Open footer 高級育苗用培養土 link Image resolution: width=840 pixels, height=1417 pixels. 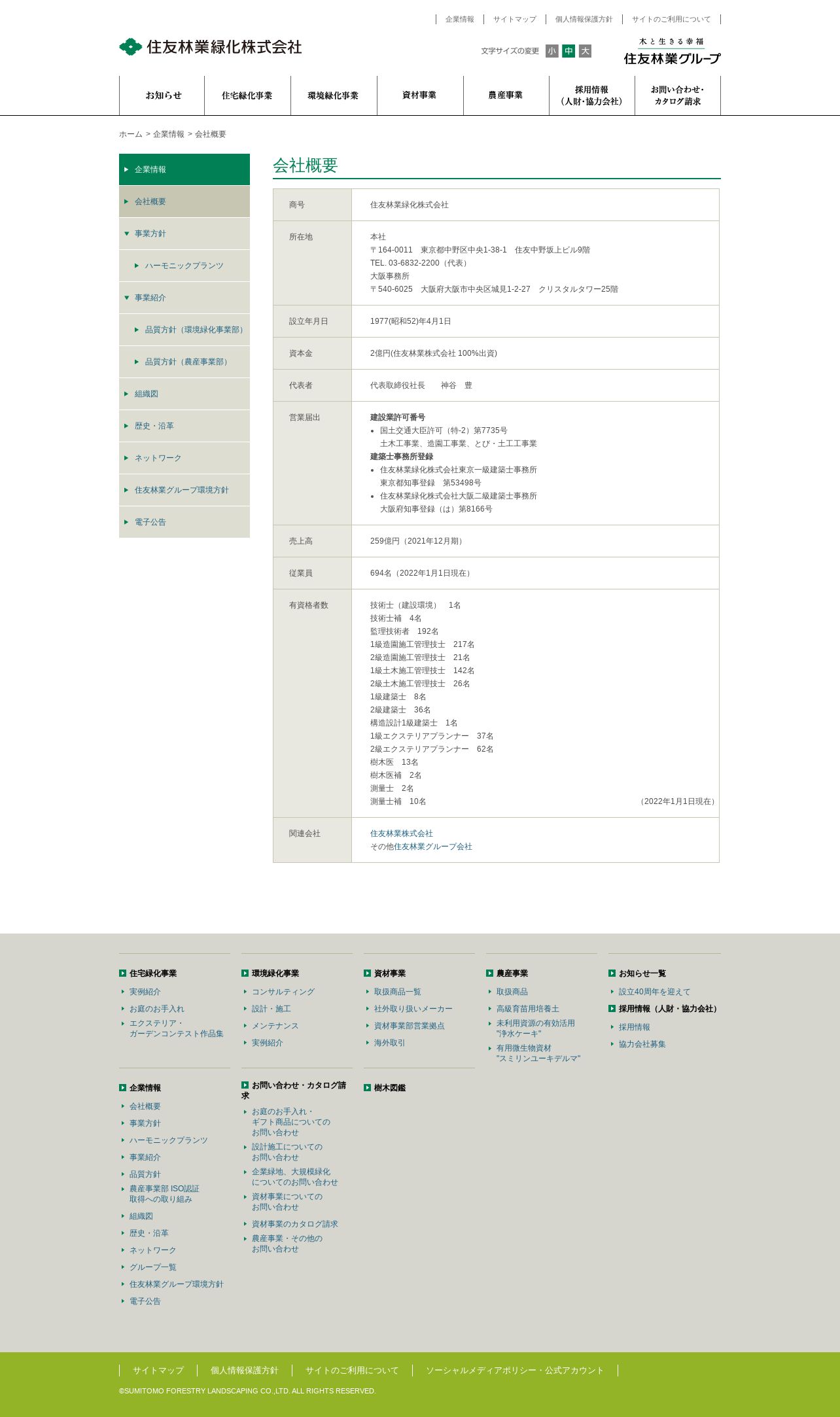point(528,1009)
